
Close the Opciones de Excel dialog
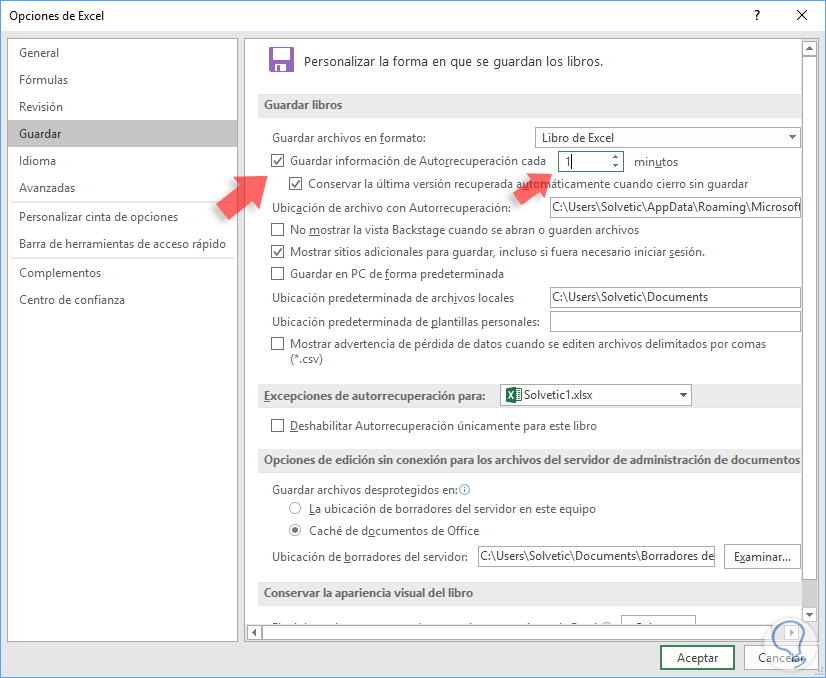click(x=802, y=15)
